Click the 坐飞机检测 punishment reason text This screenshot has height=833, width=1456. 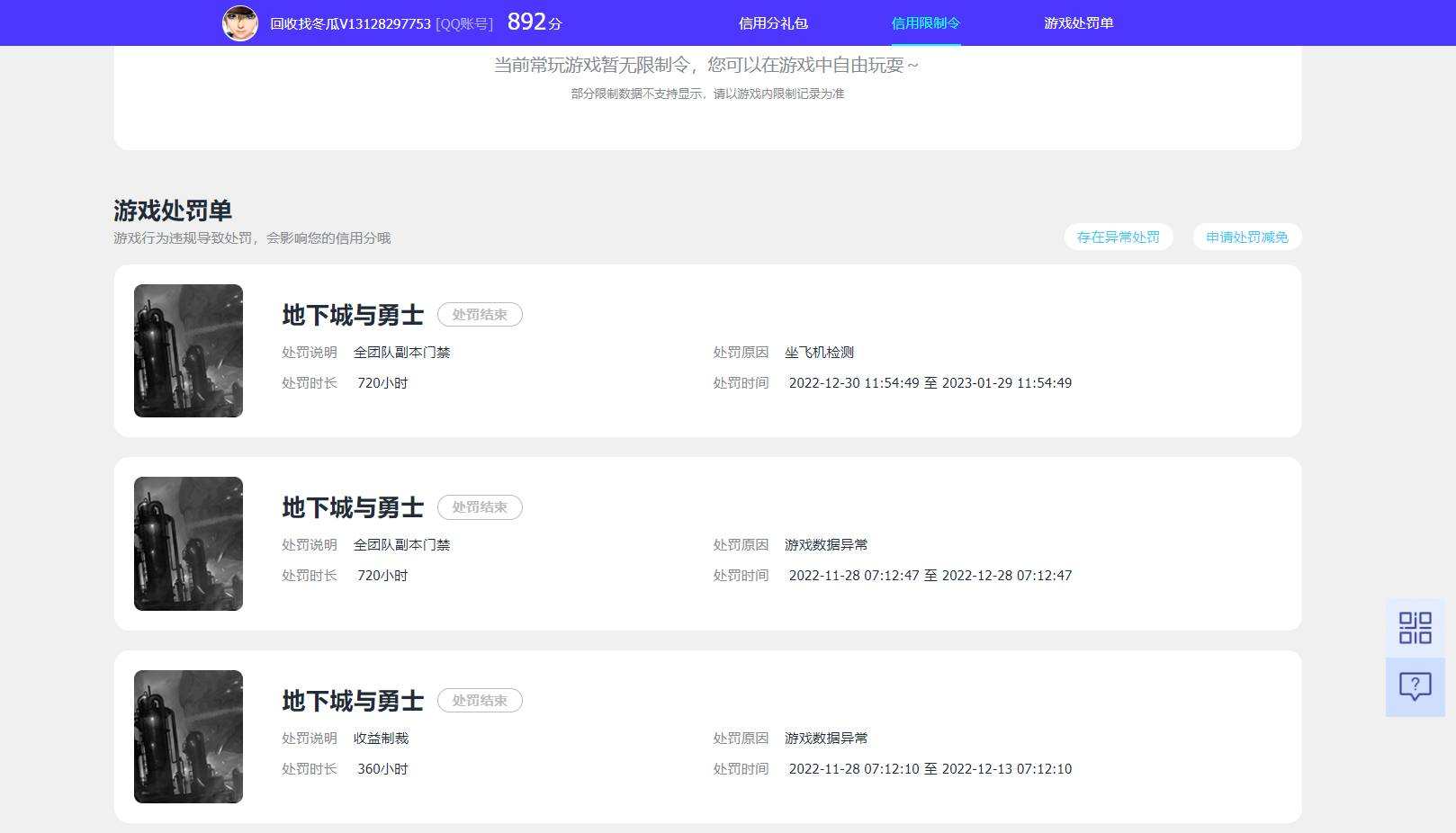(819, 353)
